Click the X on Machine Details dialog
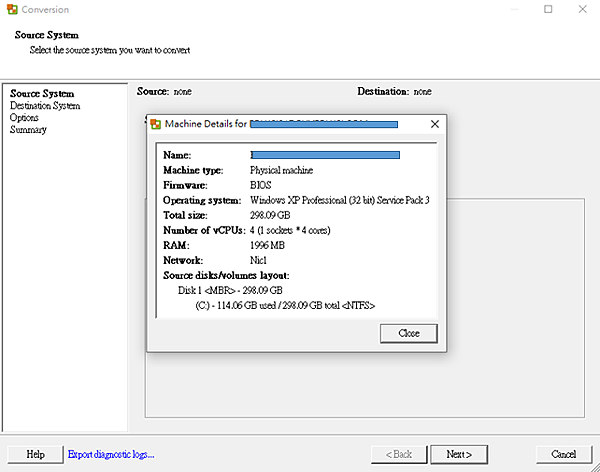 point(435,124)
